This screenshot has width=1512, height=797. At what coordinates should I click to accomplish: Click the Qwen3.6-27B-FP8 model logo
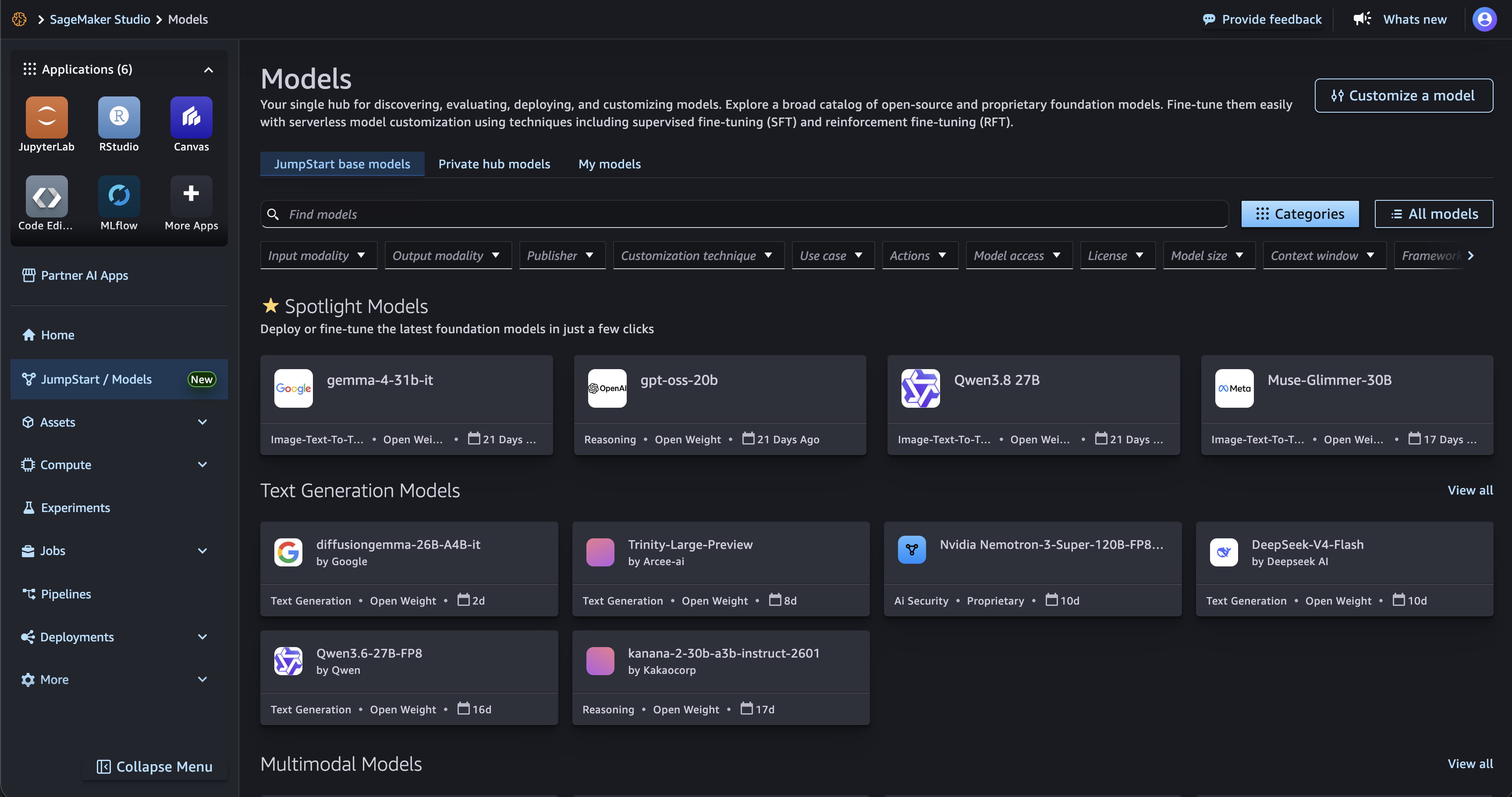[x=288, y=661]
